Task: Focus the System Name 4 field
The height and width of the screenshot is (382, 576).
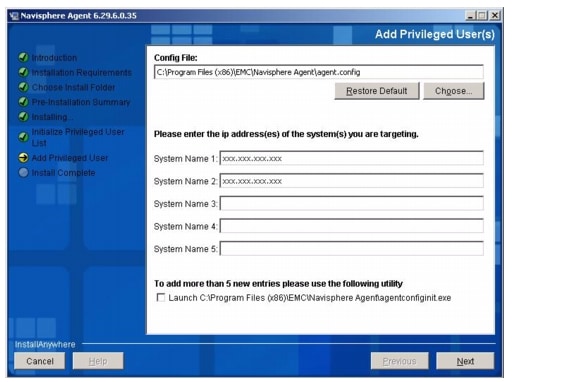Action: (352, 226)
